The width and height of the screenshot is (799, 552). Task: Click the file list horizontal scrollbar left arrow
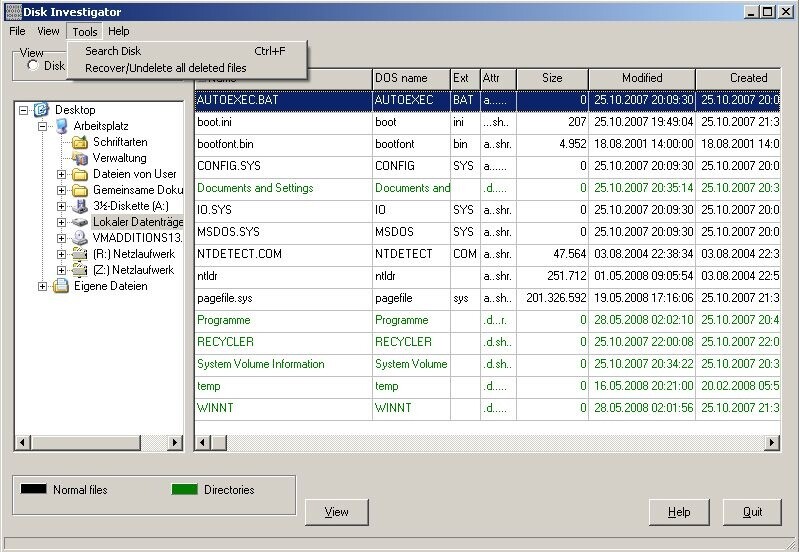click(x=203, y=442)
